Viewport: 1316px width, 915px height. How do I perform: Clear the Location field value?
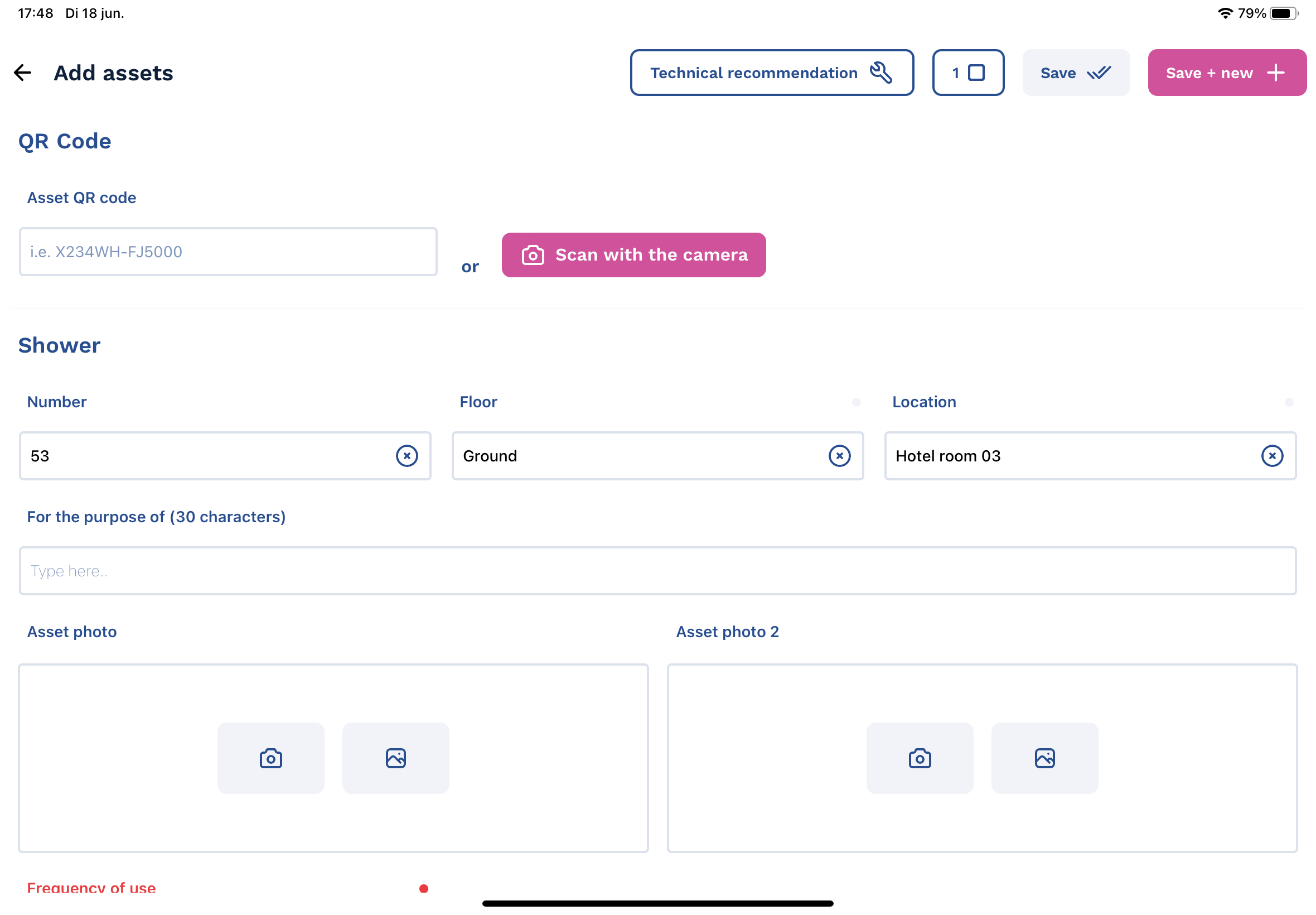[x=1272, y=456]
